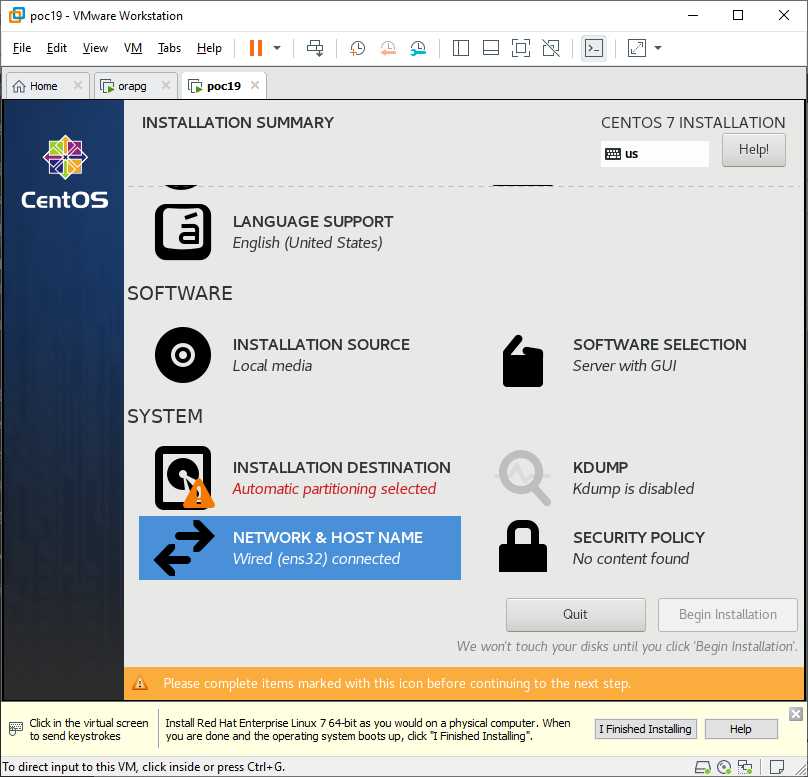Click CD/DVD drive status bar icon
808x777 pixels.
pyautogui.click(x=724, y=768)
